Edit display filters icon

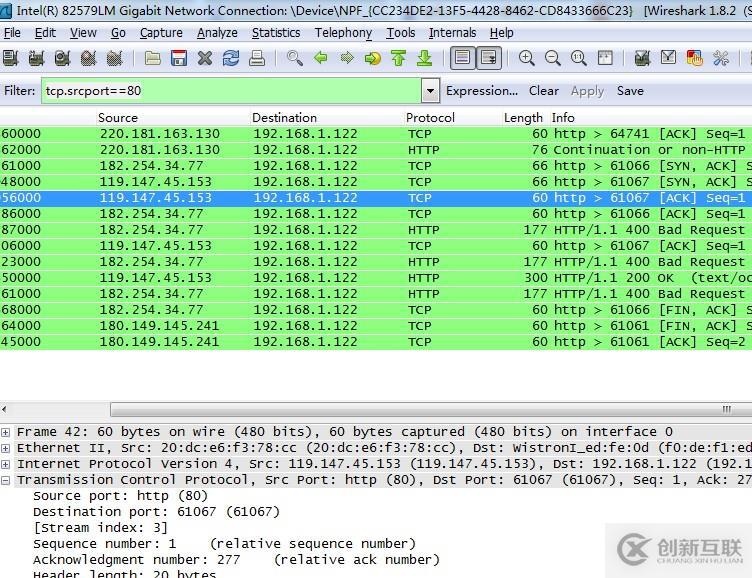pos(668,58)
